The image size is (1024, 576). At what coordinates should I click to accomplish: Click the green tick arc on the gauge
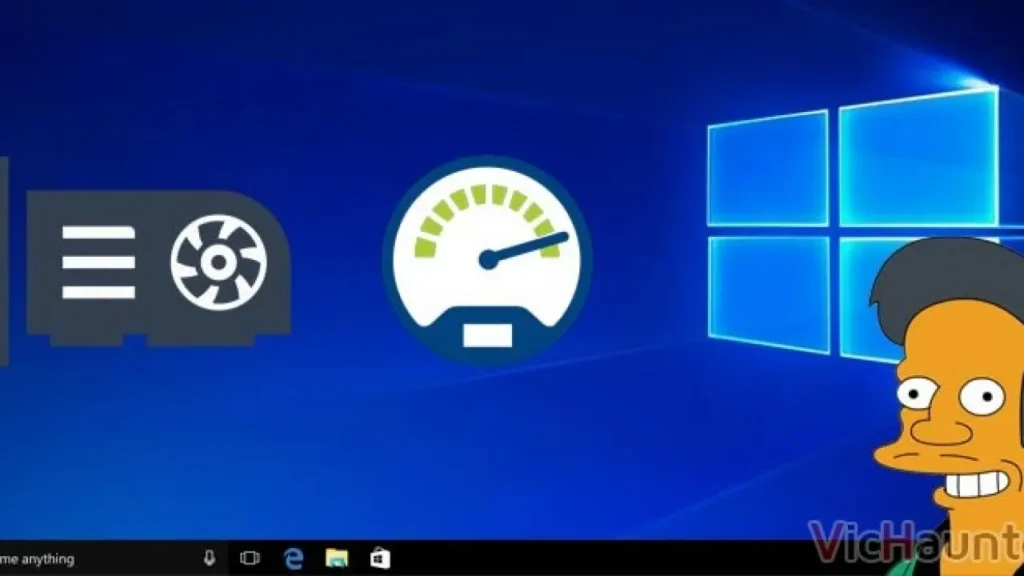[485, 200]
